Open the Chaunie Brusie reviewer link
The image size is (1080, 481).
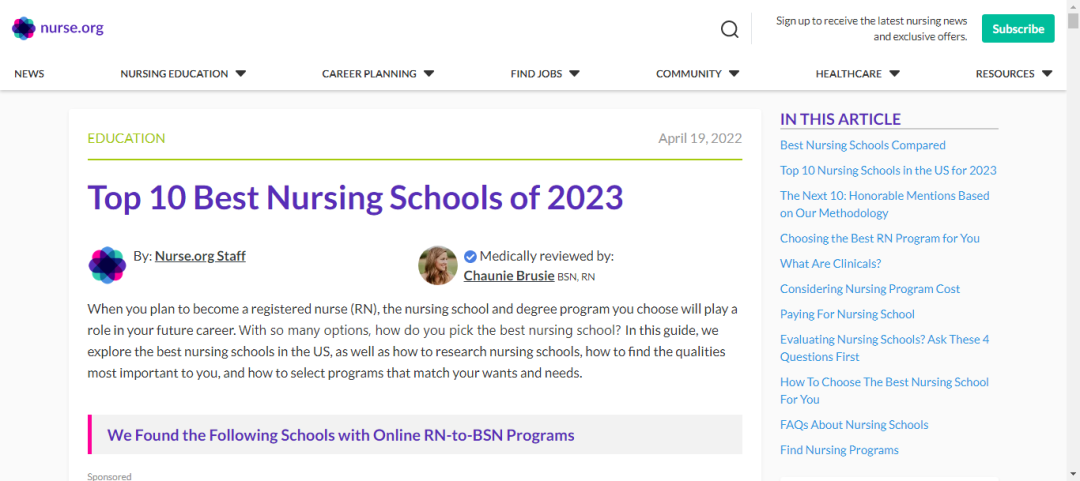point(509,276)
